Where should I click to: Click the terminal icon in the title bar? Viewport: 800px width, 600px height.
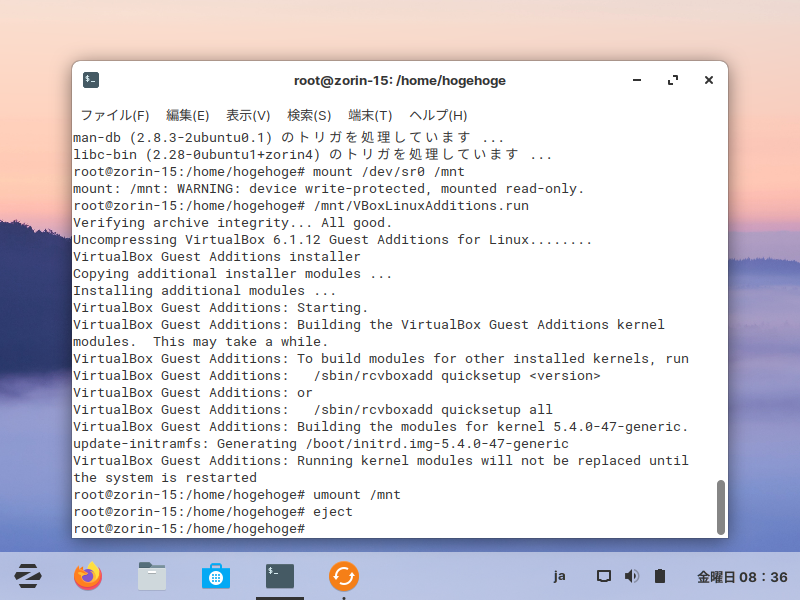(91, 80)
